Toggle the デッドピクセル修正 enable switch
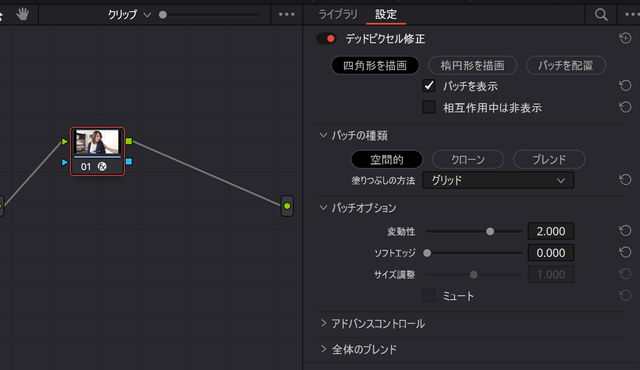This screenshot has width=640, height=370. (327, 39)
